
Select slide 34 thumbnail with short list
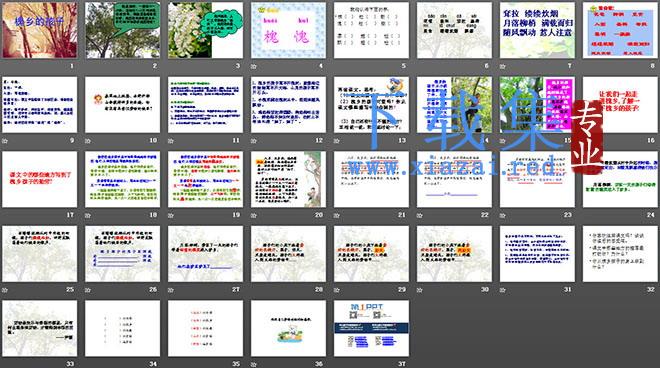(x=122, y=328)
